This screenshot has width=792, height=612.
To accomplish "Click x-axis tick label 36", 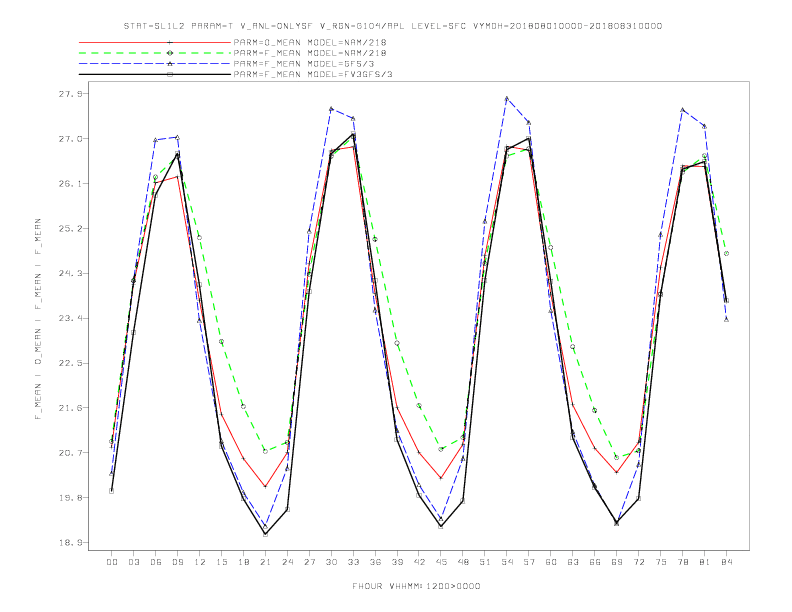I will tap(375, 562).
